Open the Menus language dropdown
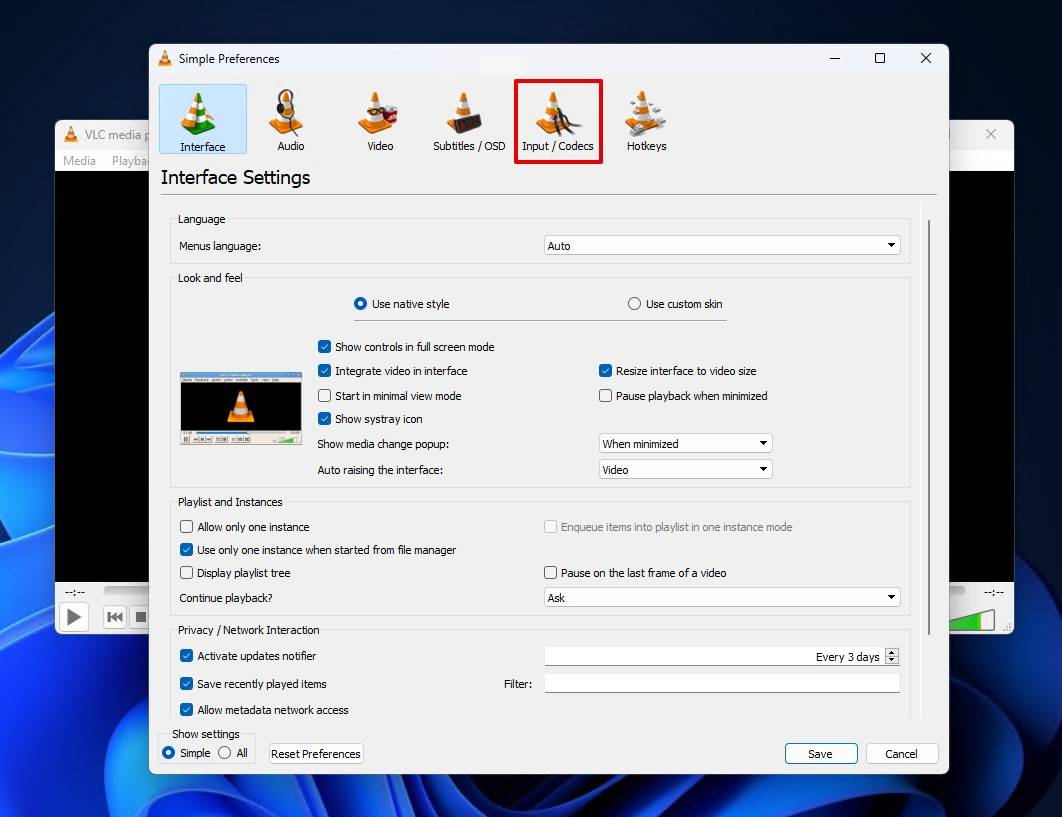1062x817 pixels. click(722, 245)
